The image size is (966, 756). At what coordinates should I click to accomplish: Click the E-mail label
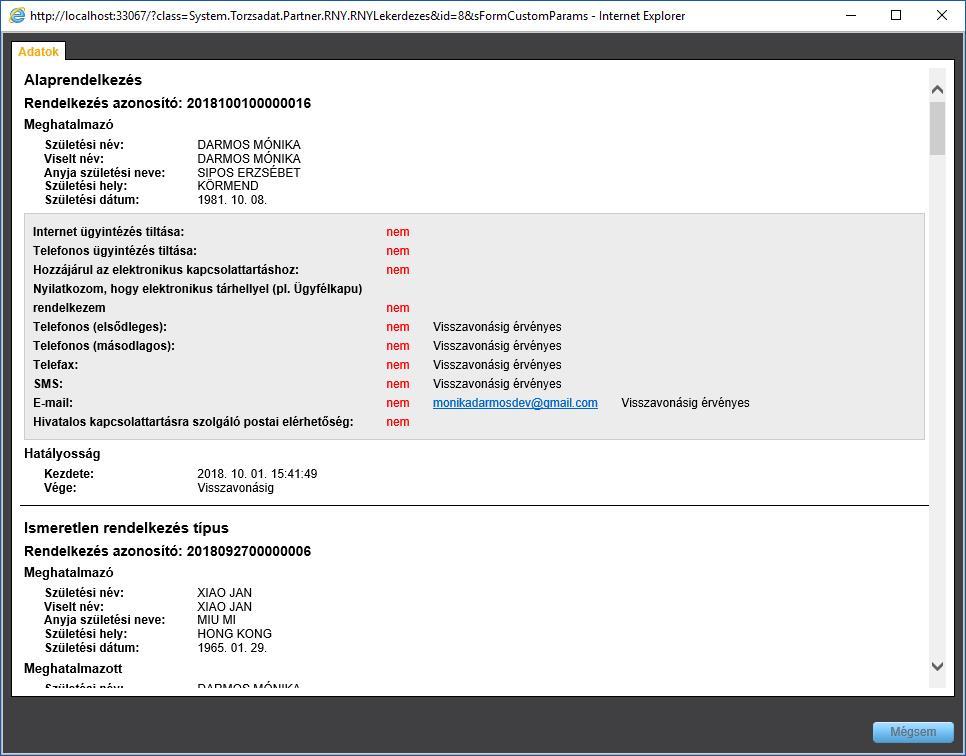click(53, 403)
